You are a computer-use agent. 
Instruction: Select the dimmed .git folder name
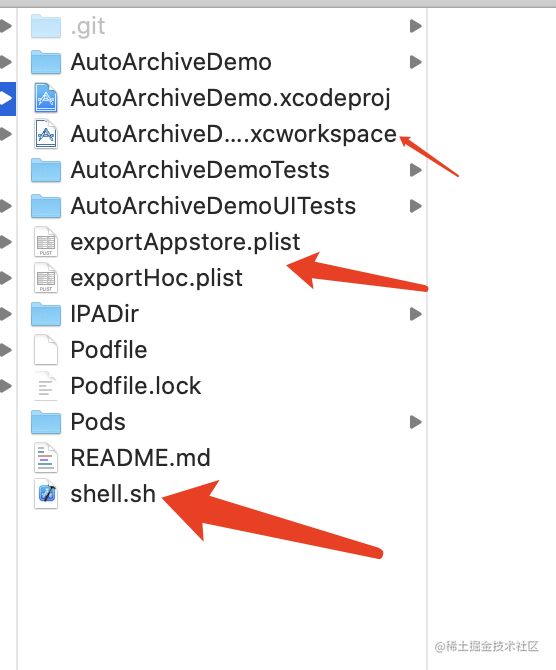click(x=88, y=27)
